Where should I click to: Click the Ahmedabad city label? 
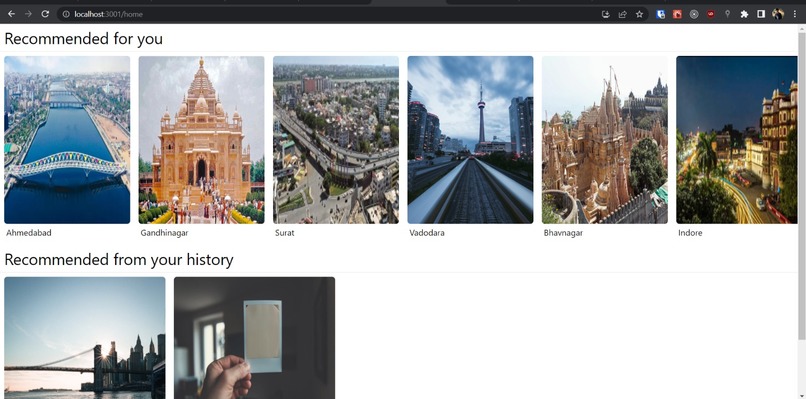click(29, 233)
